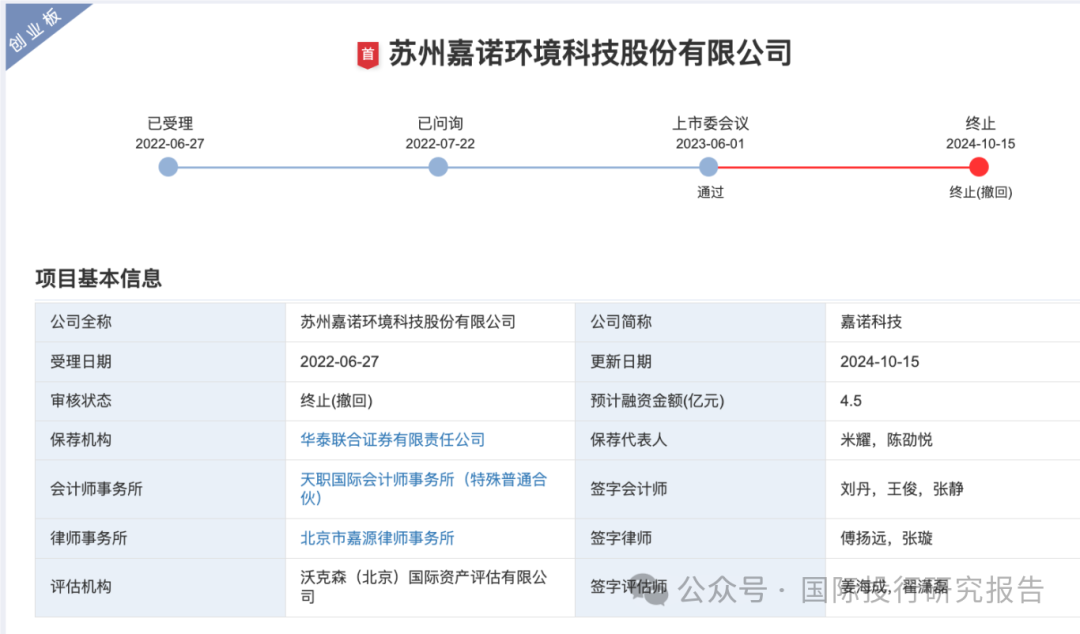The image size is (1080, 634).
Task: Click the 预计融资金额(亿元) label cell
Action: tap(700, 401)
